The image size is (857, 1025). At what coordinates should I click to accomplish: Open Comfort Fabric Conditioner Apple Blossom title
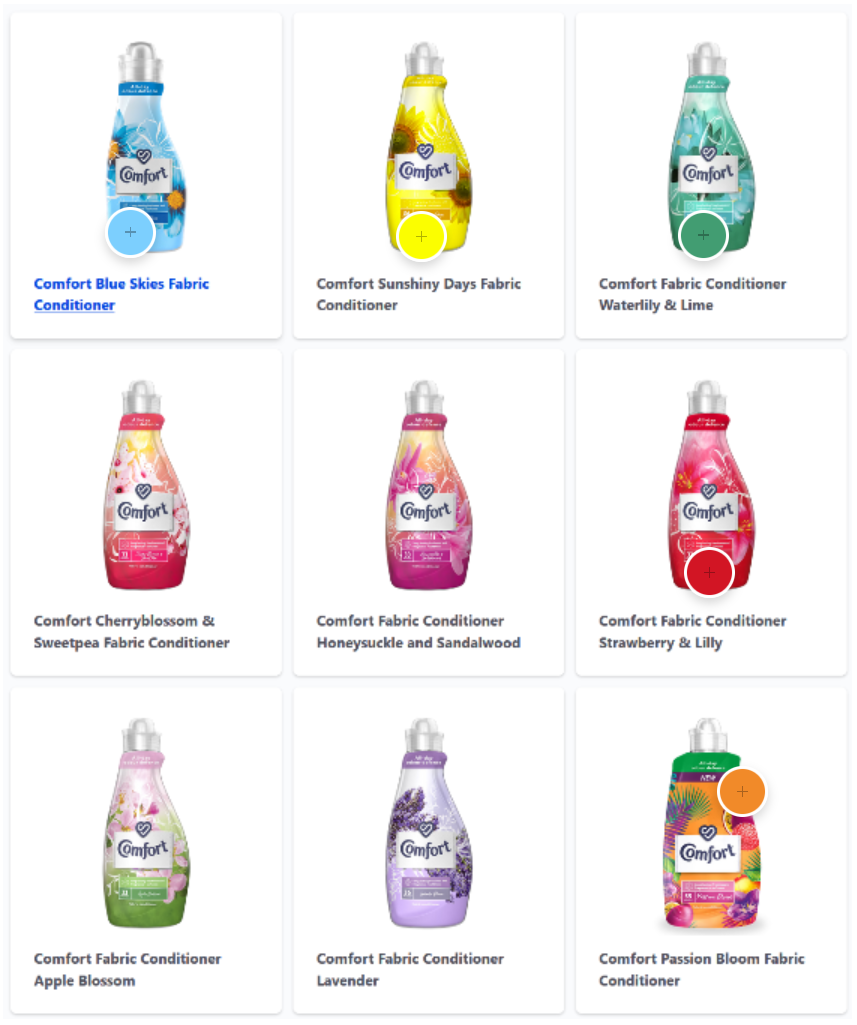[x=127, y=969]
